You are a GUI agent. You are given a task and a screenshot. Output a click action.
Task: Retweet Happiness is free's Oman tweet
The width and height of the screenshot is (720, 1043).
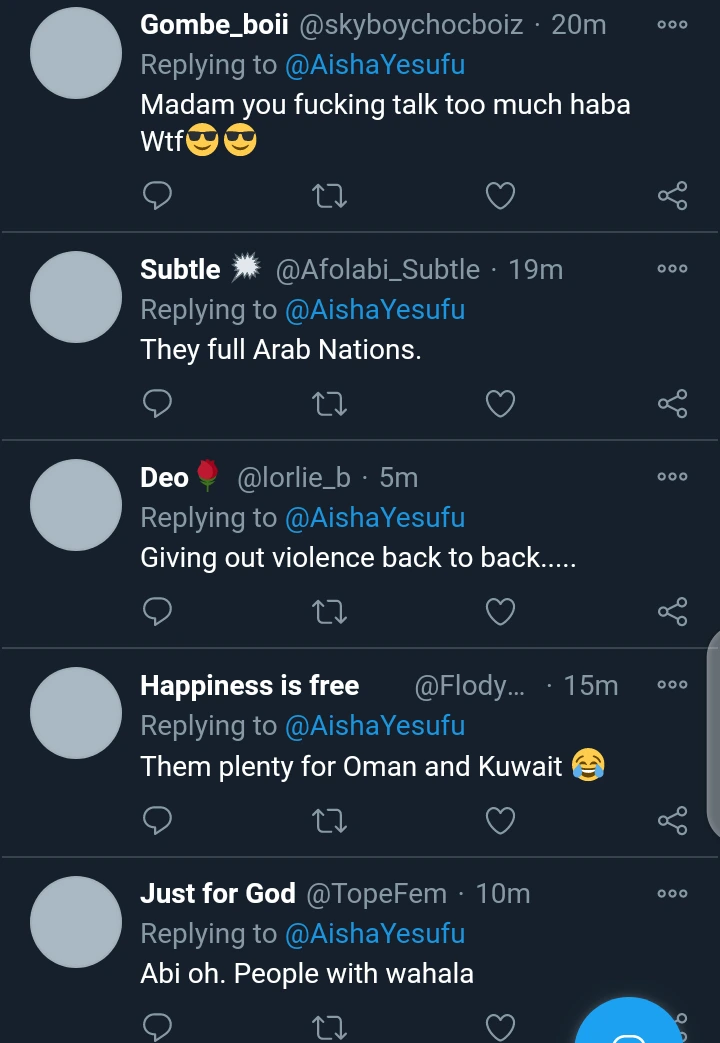pos(329,820)
